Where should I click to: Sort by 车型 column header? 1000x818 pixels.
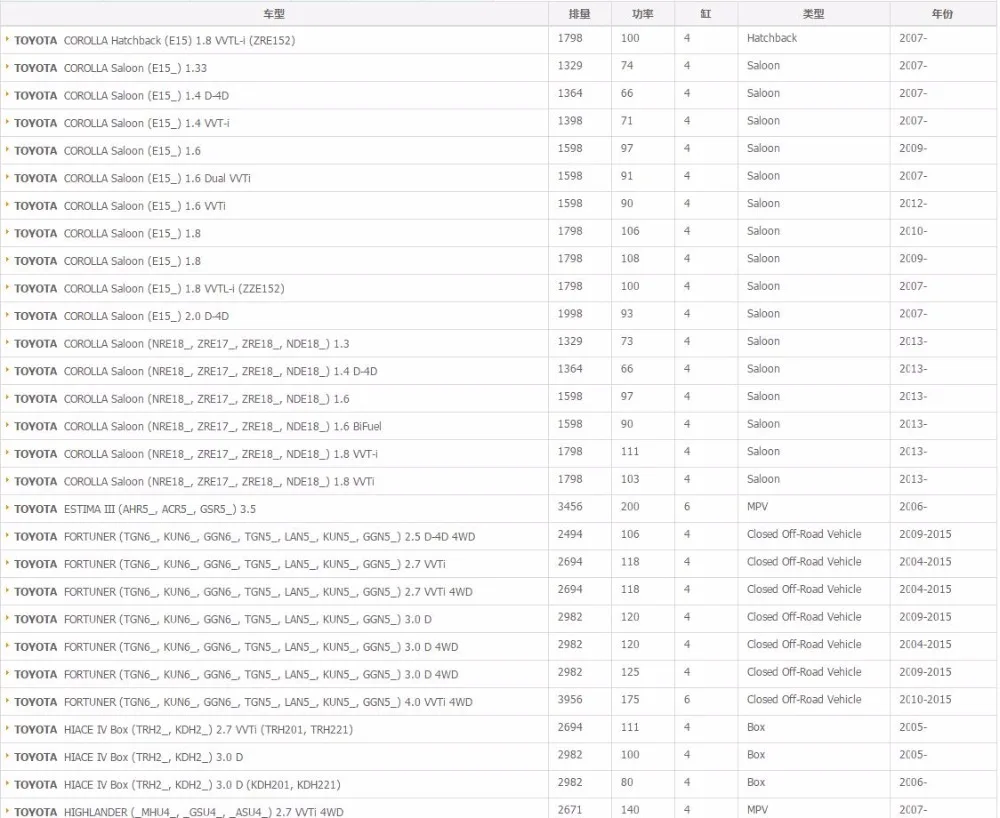click(x=274, y=14)
